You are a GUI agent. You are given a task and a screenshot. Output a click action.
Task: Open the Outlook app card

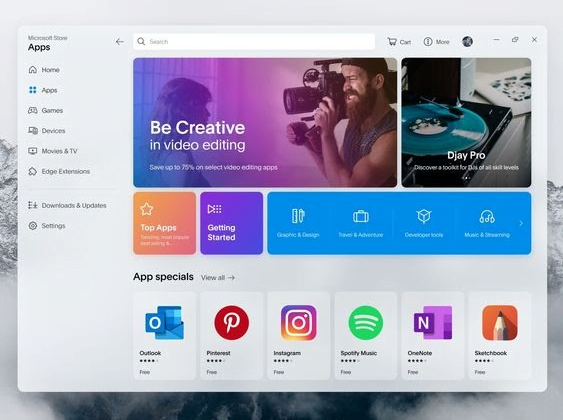point(164,336)
